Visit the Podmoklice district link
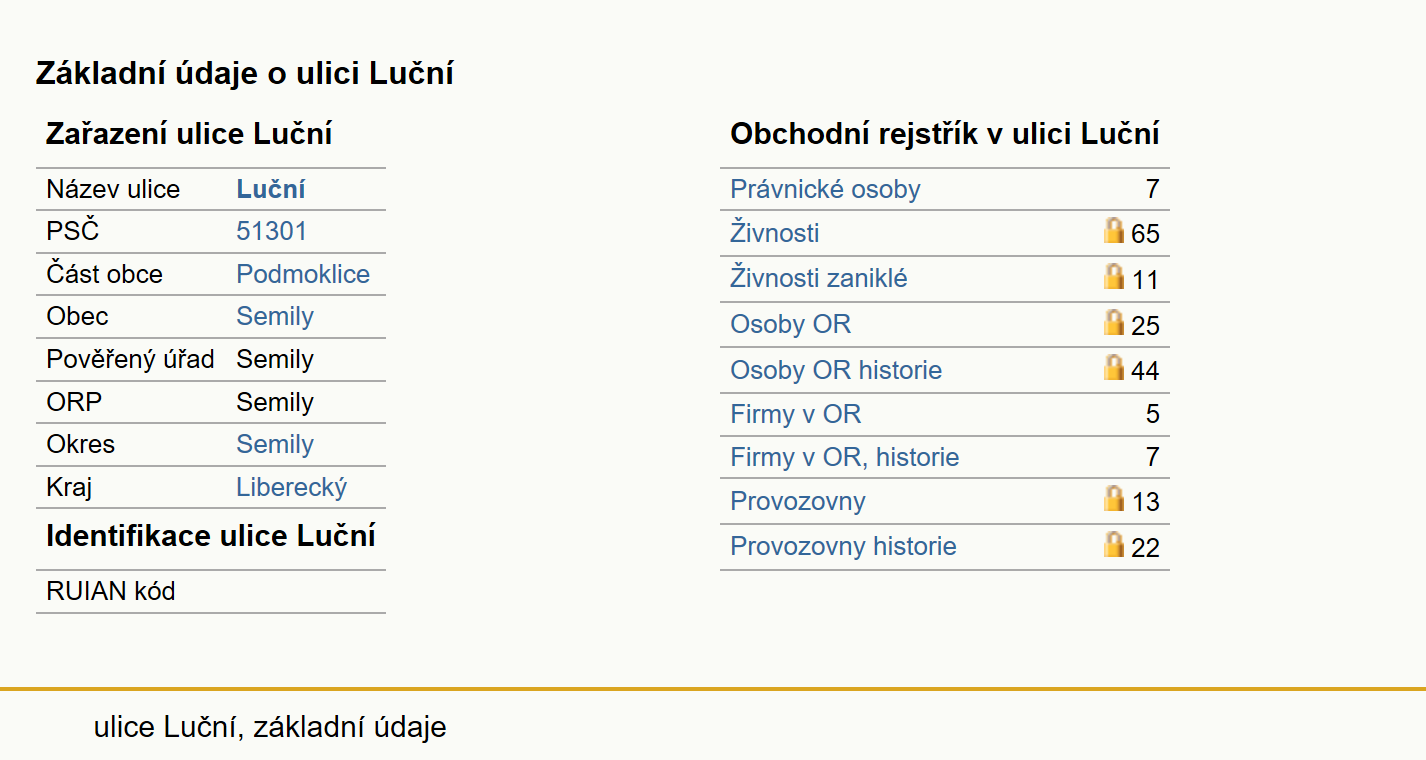This screenshot has height=760, width=1426. (x=303, y=274)
